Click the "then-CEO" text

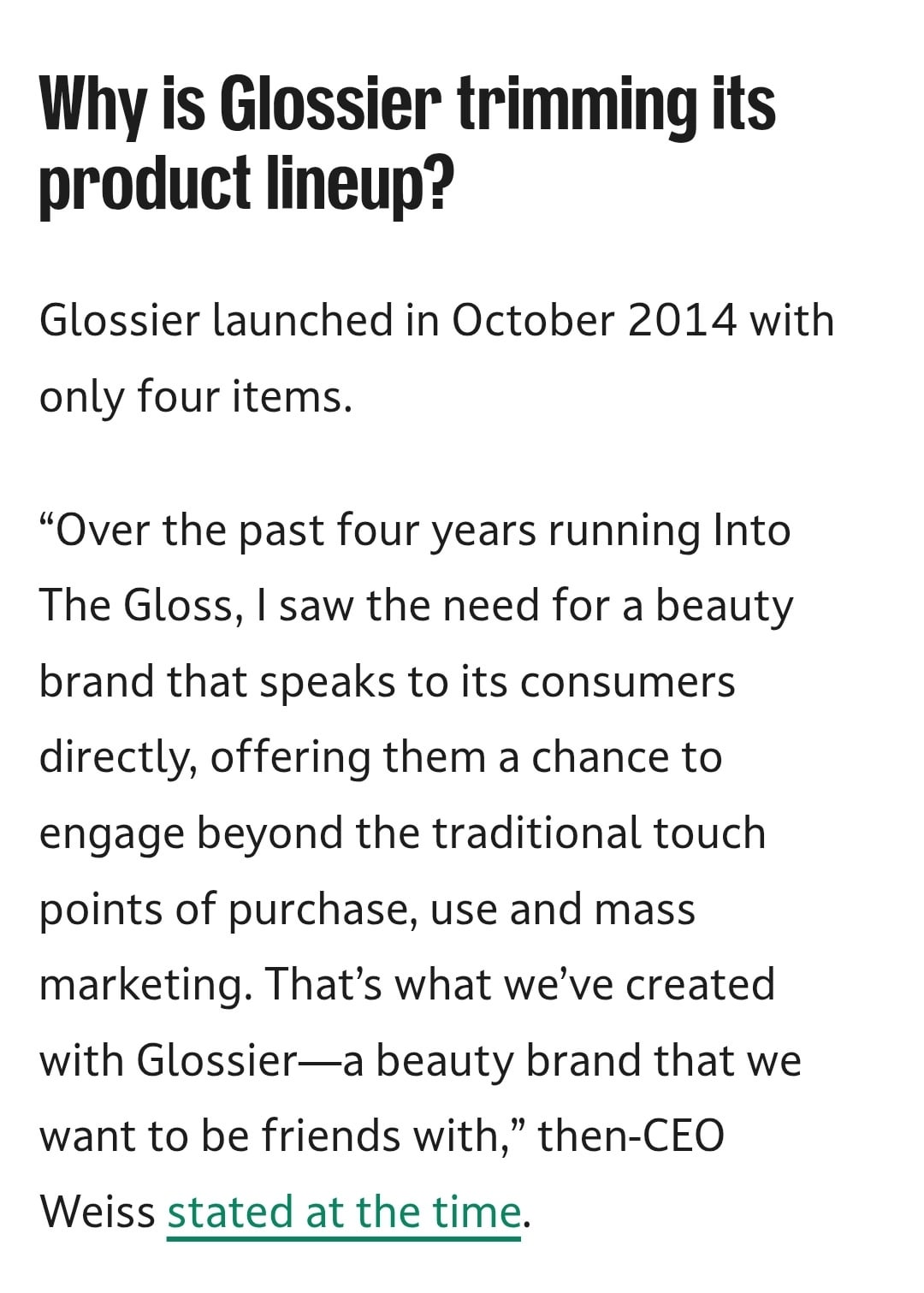click(631, 1136)
